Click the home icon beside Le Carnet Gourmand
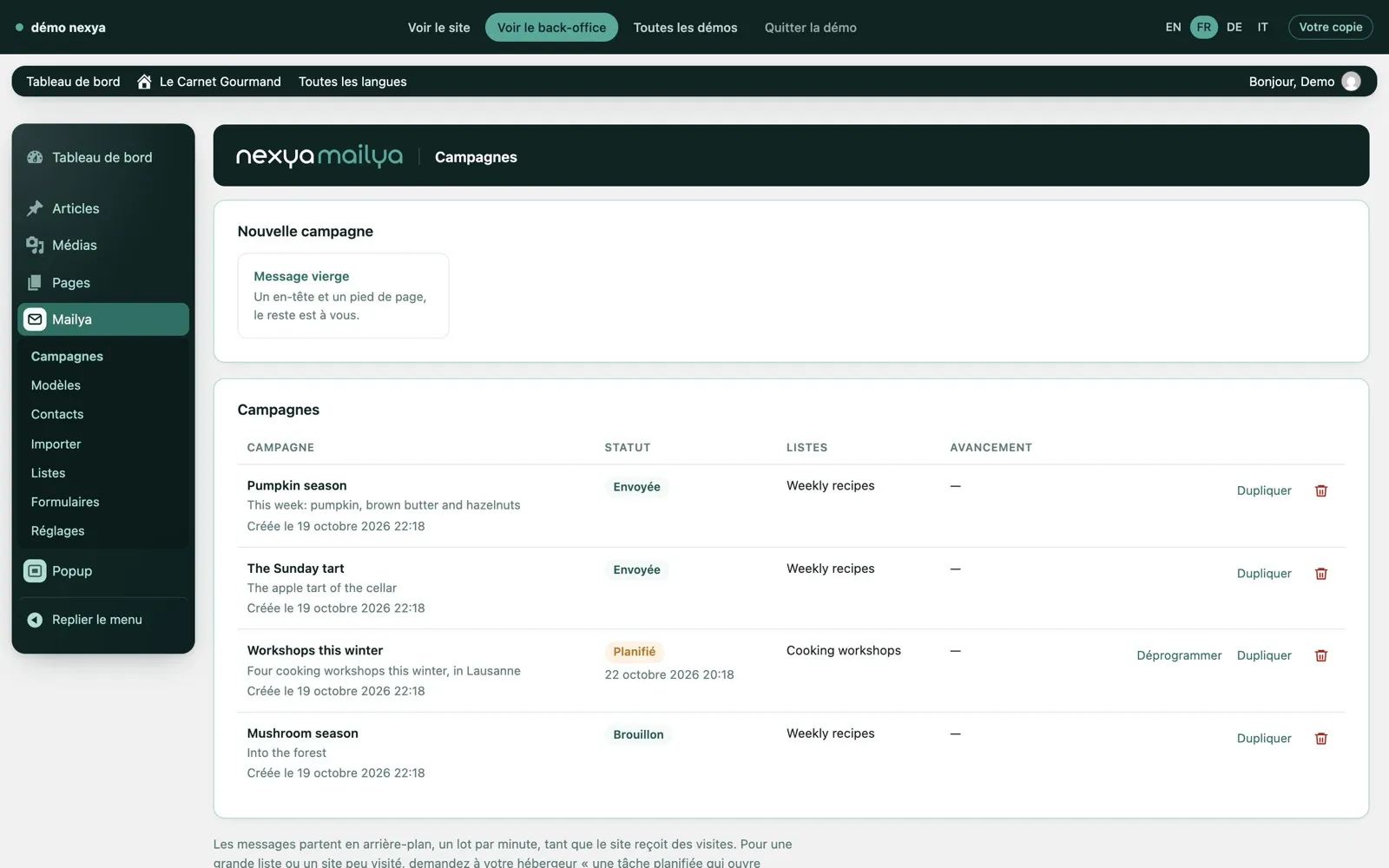 144,82
